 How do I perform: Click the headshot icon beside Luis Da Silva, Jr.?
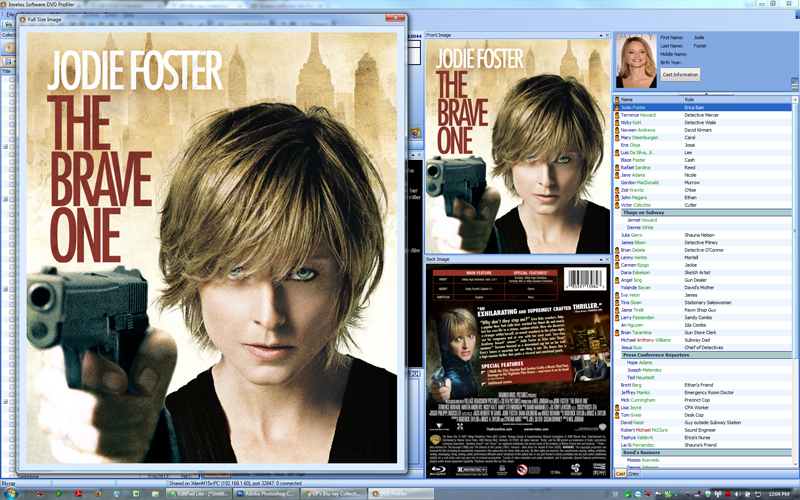tap(617, 153)
